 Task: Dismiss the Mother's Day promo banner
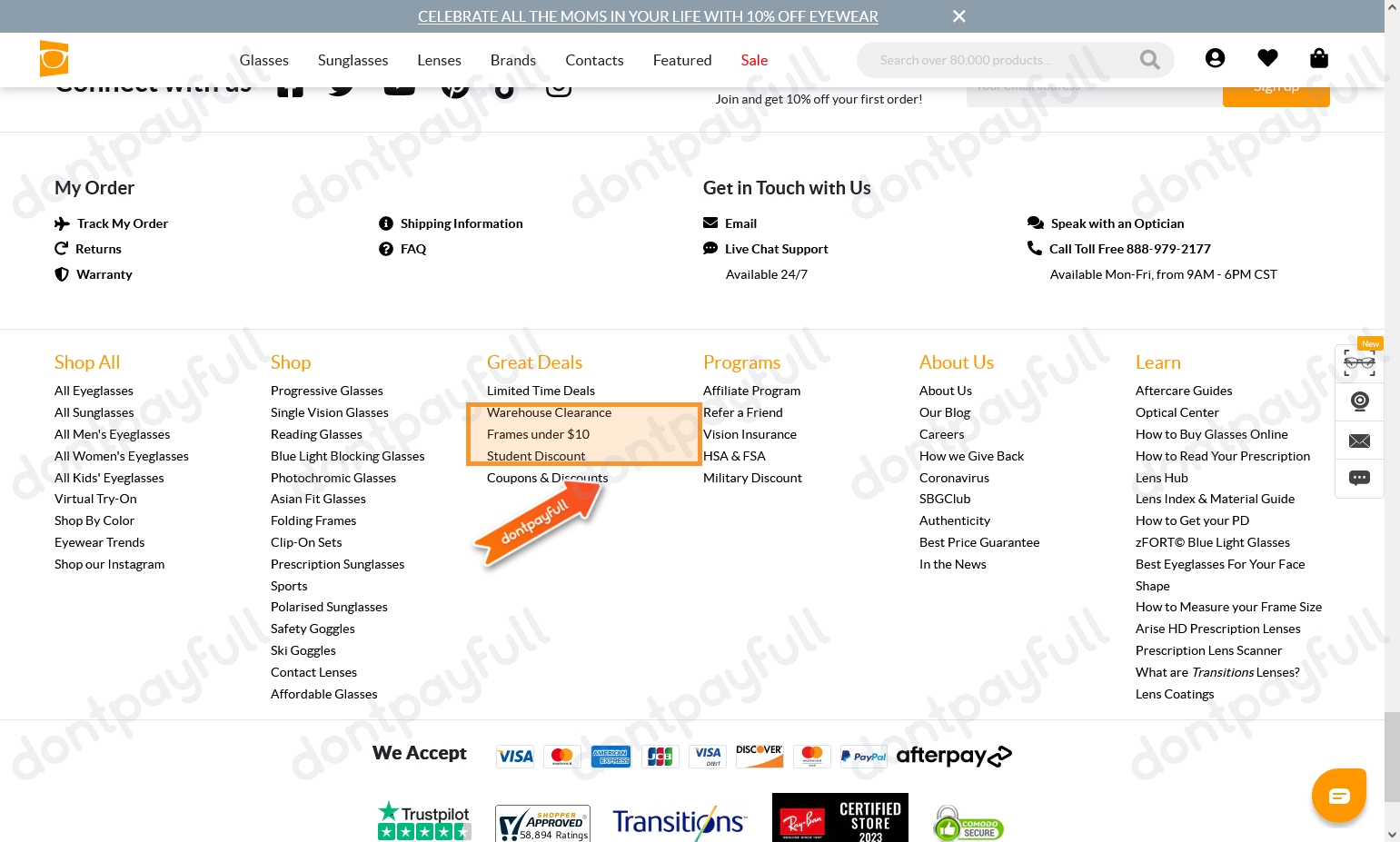958,16
